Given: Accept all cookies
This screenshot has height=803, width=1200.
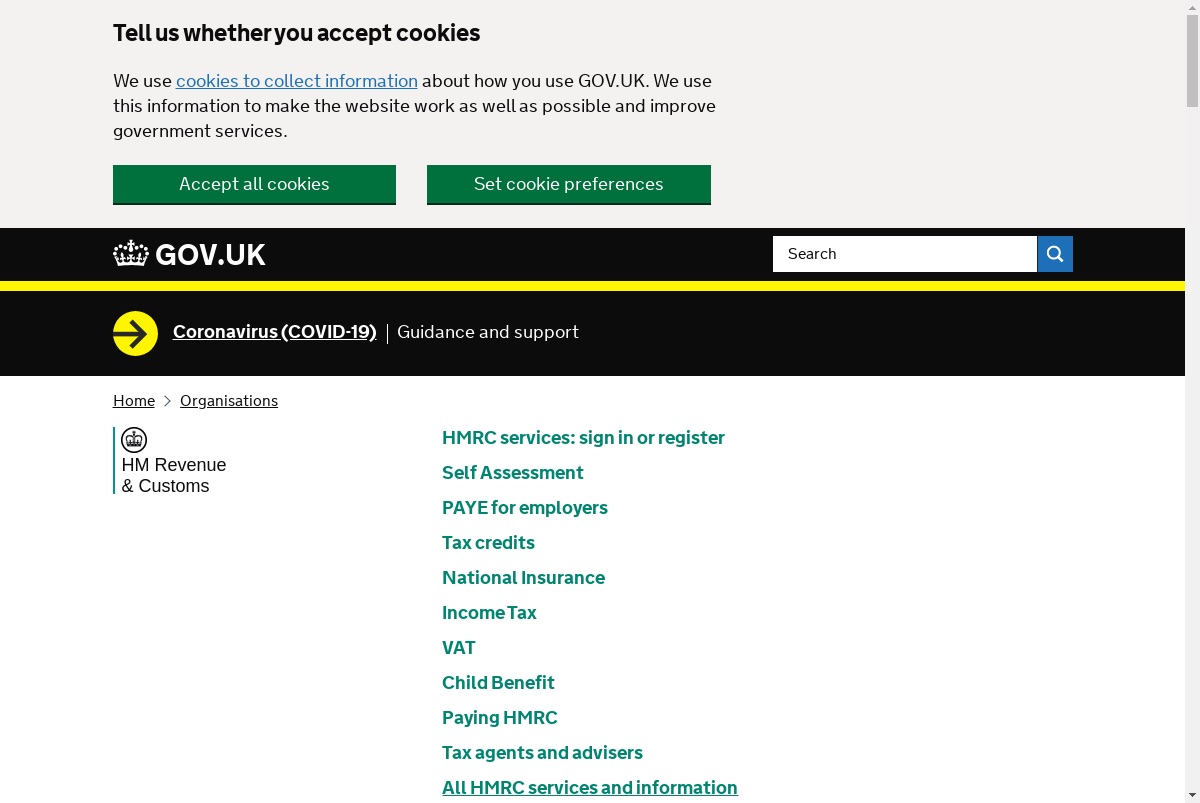Looking at the screenshot, I should pyautogui.click(x=254, y=184).
